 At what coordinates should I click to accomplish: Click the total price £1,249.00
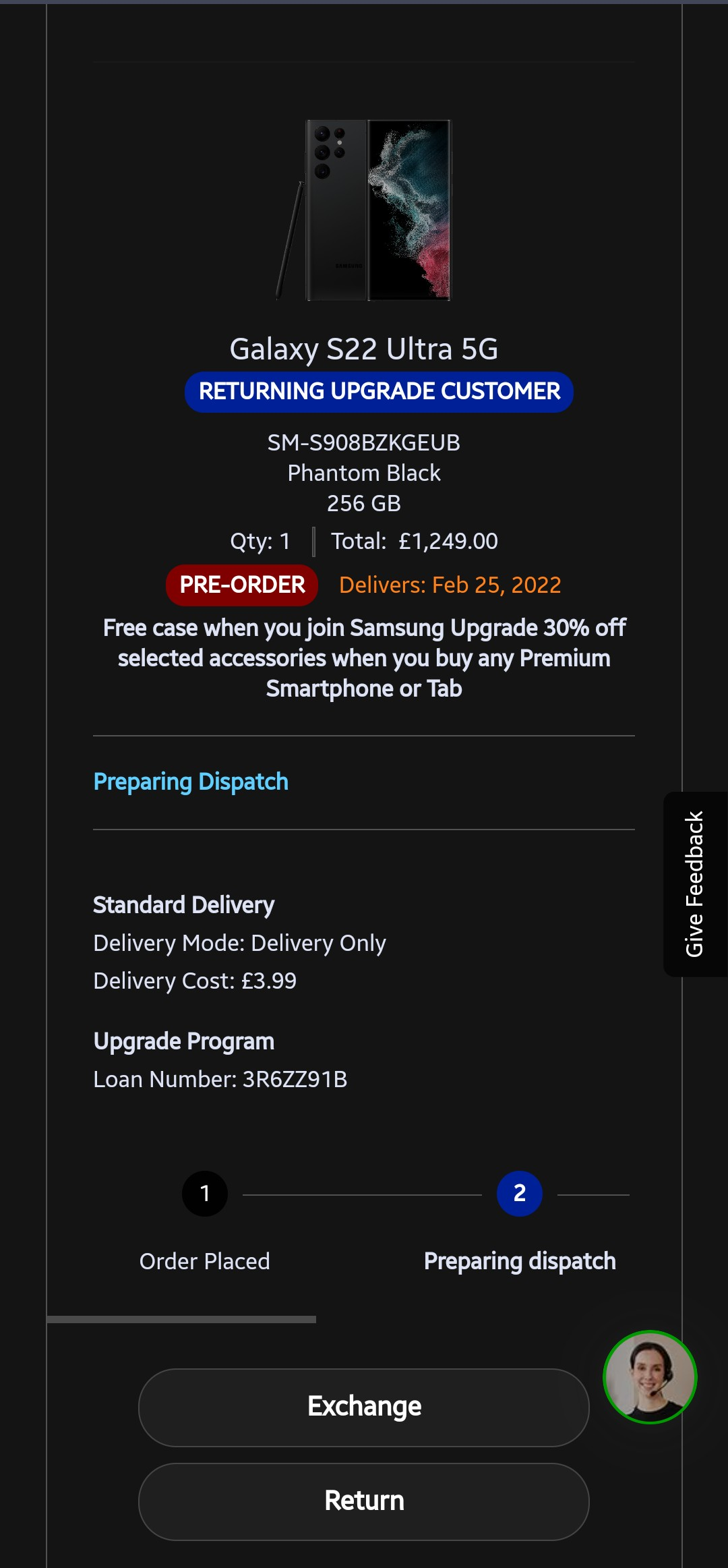click(448, 541)
